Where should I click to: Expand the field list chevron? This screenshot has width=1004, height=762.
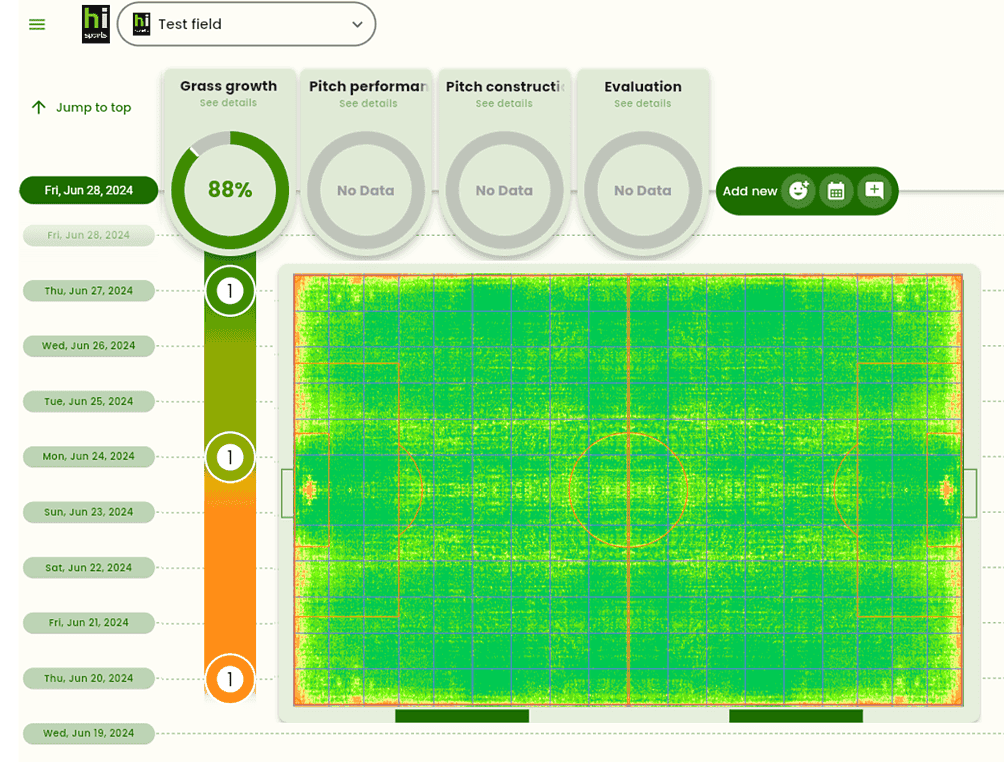357,25
